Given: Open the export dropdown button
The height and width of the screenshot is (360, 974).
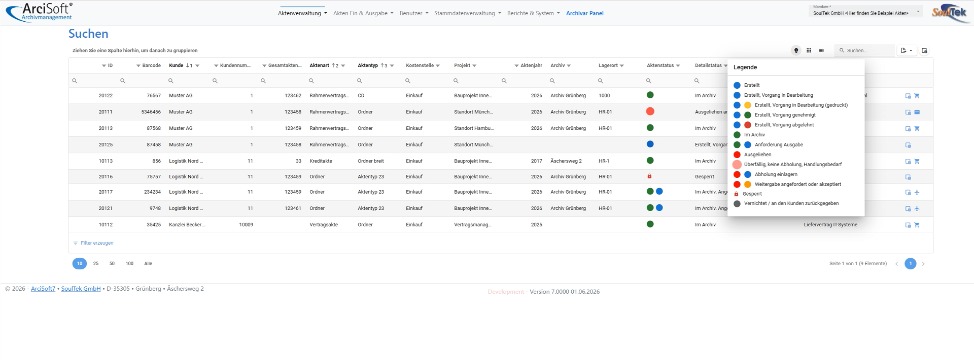Looking at the screenshot, I should tap(906, 50).
